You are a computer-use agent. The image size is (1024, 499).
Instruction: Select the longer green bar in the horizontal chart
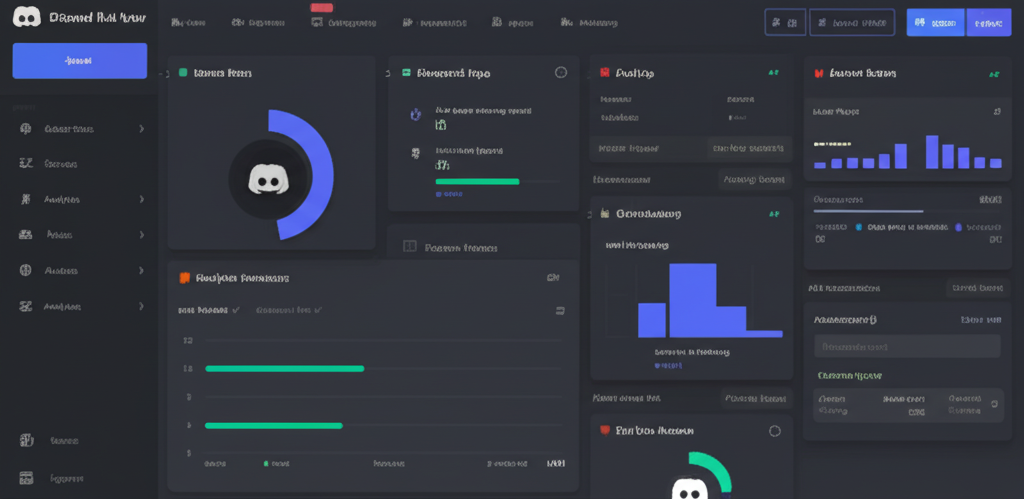pos(285,368)
